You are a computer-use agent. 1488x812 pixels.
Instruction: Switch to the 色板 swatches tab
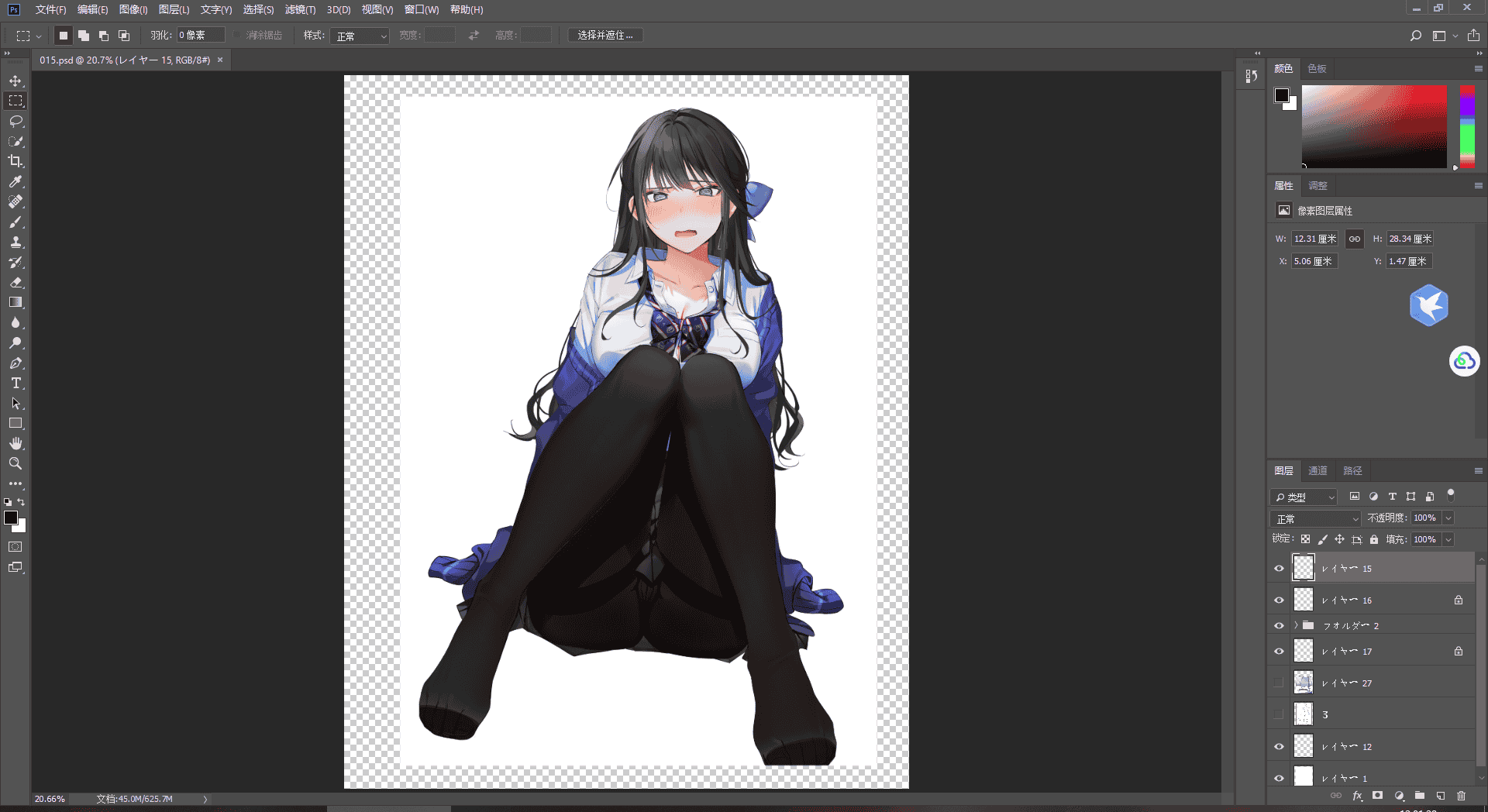coord(1317,68)
